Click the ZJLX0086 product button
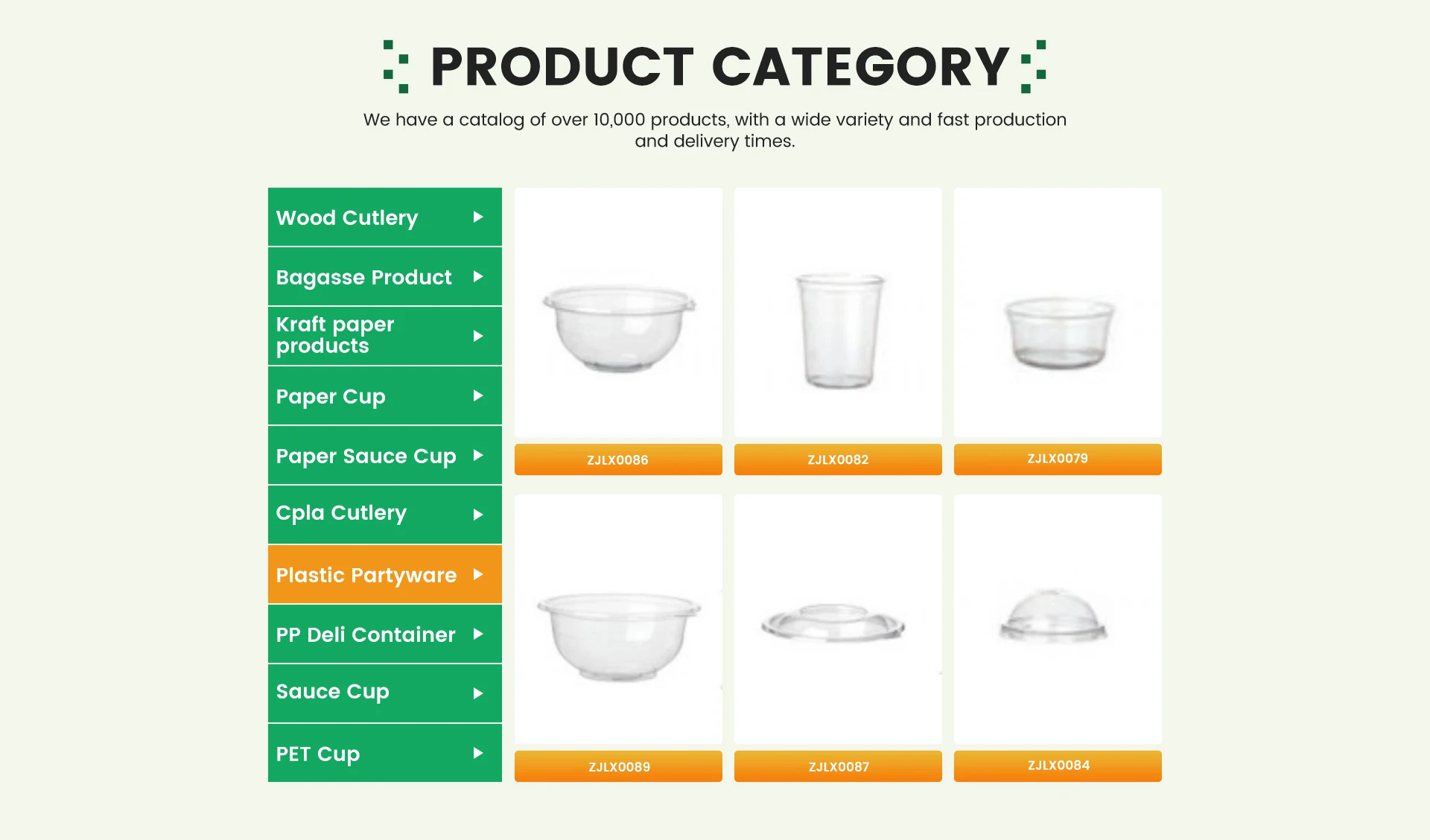This screenshot has width=1430, height=840. coord(618,459)
